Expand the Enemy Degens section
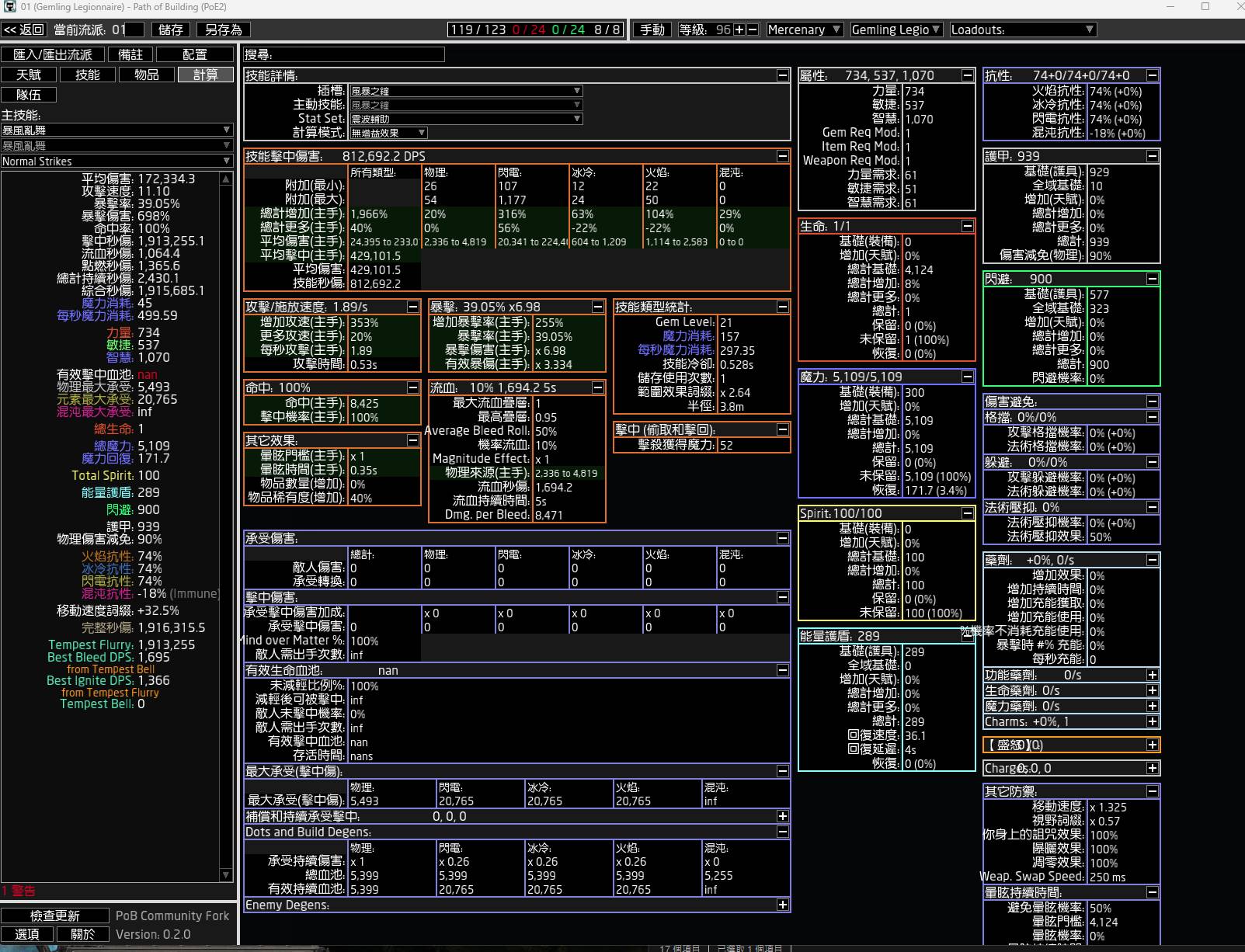The height and width of the screenshot is (952, 1245). pyautogui.click(x=782, y=905)
